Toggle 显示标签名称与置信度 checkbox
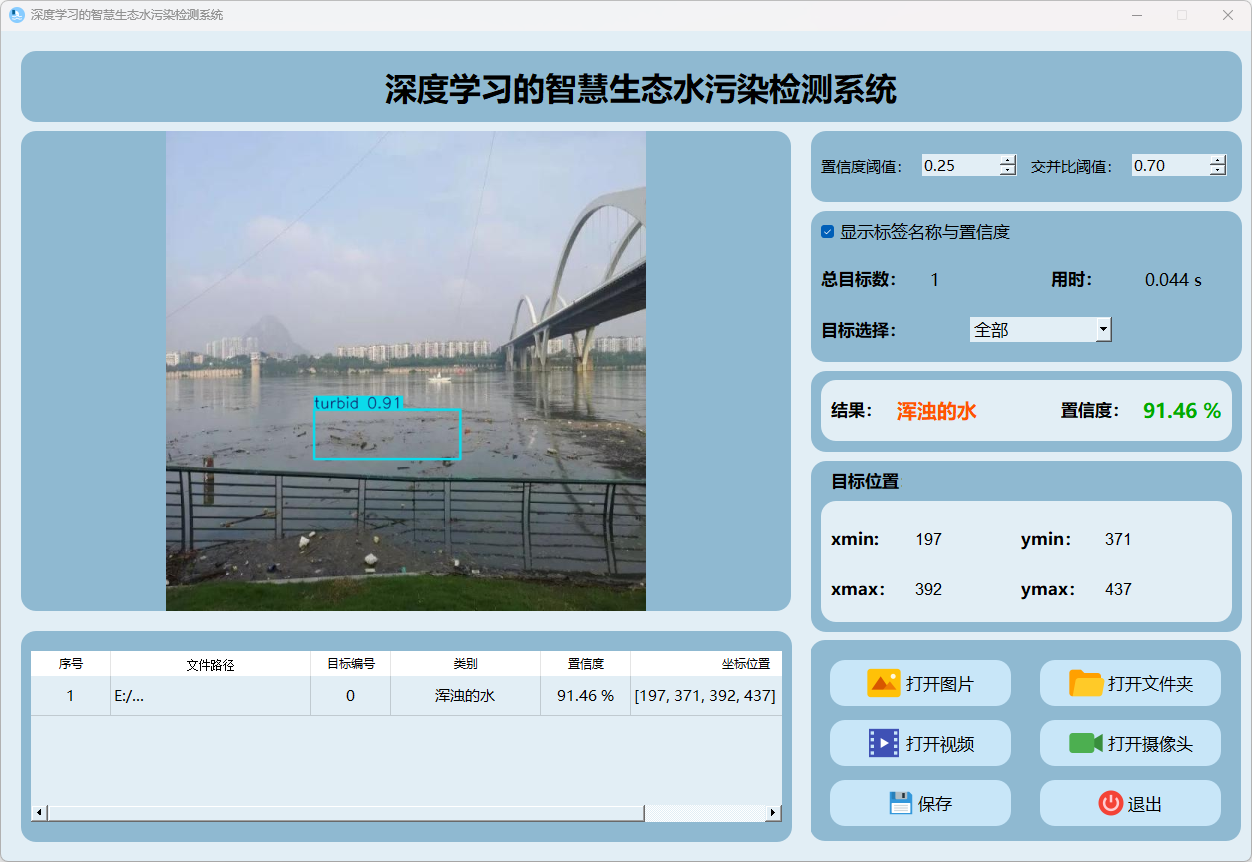 [x=828, y=232]
